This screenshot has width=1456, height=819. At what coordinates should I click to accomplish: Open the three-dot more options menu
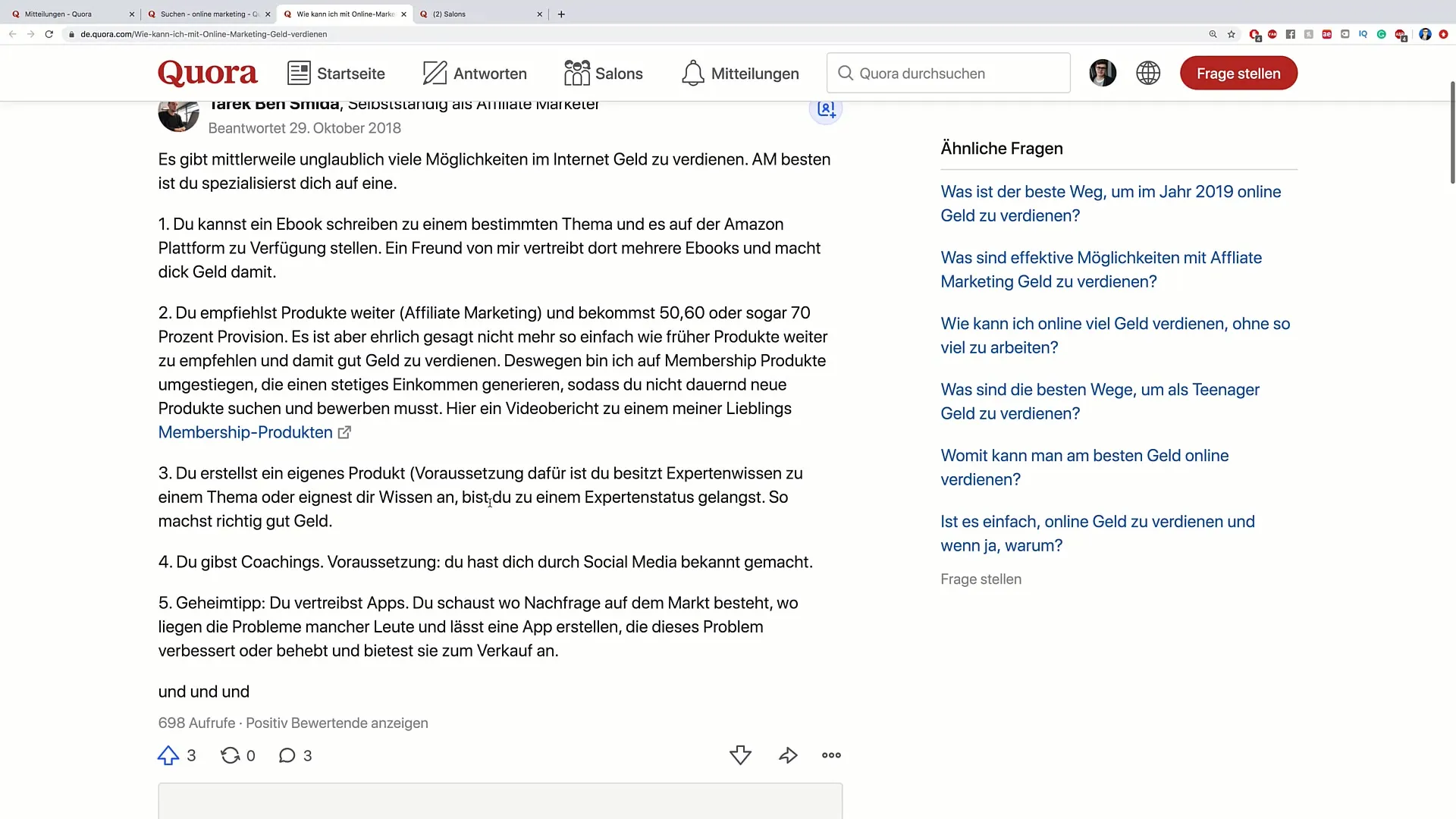832,755
